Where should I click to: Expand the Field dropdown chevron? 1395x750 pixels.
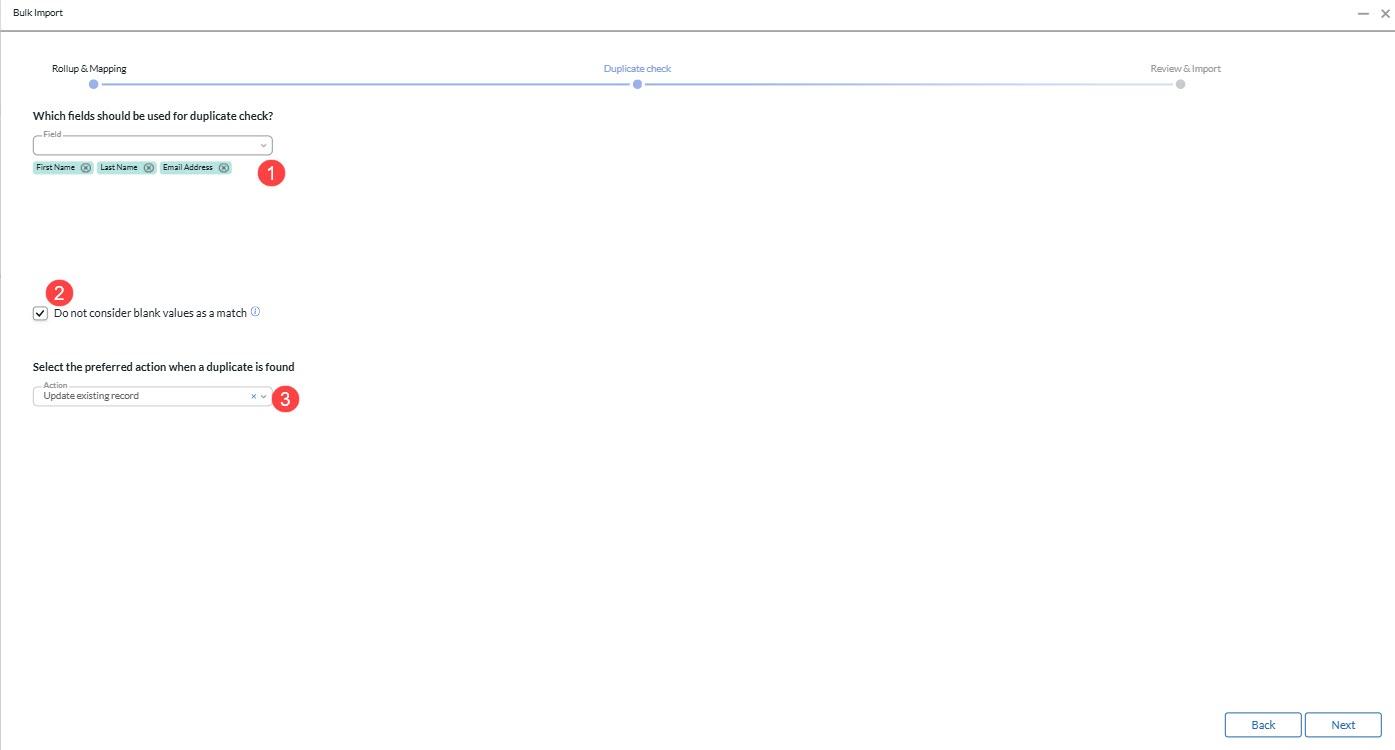coord(264,146)
